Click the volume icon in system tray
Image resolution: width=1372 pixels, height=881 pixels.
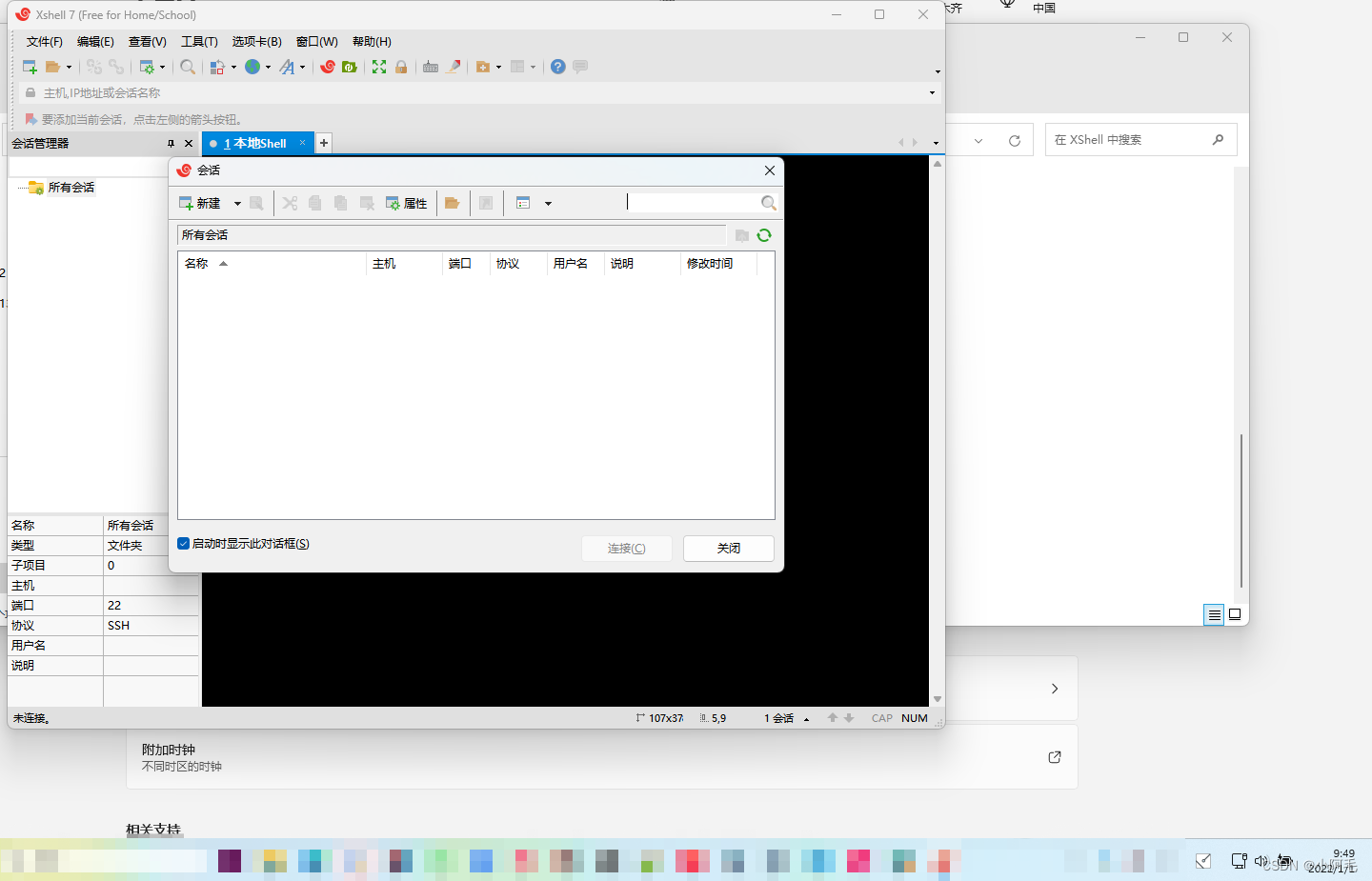click(1261, 861)
